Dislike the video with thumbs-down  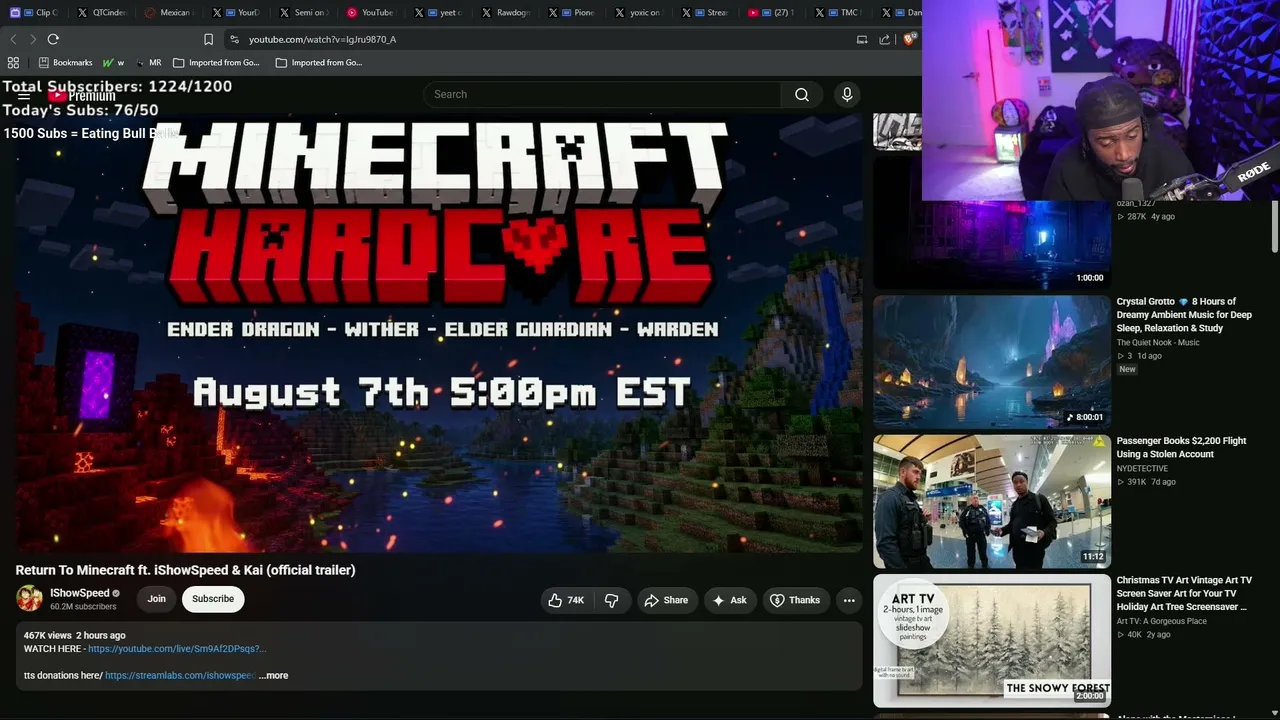tap(612, 600)
